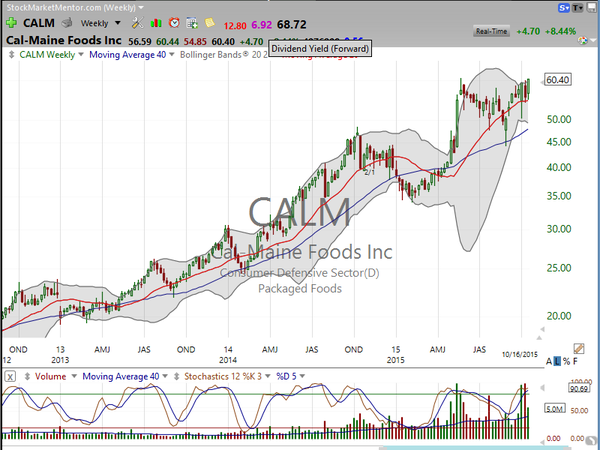Select percent scale % option
The image size is (600, 450).
pyautogui.click(x=566, y=361)
